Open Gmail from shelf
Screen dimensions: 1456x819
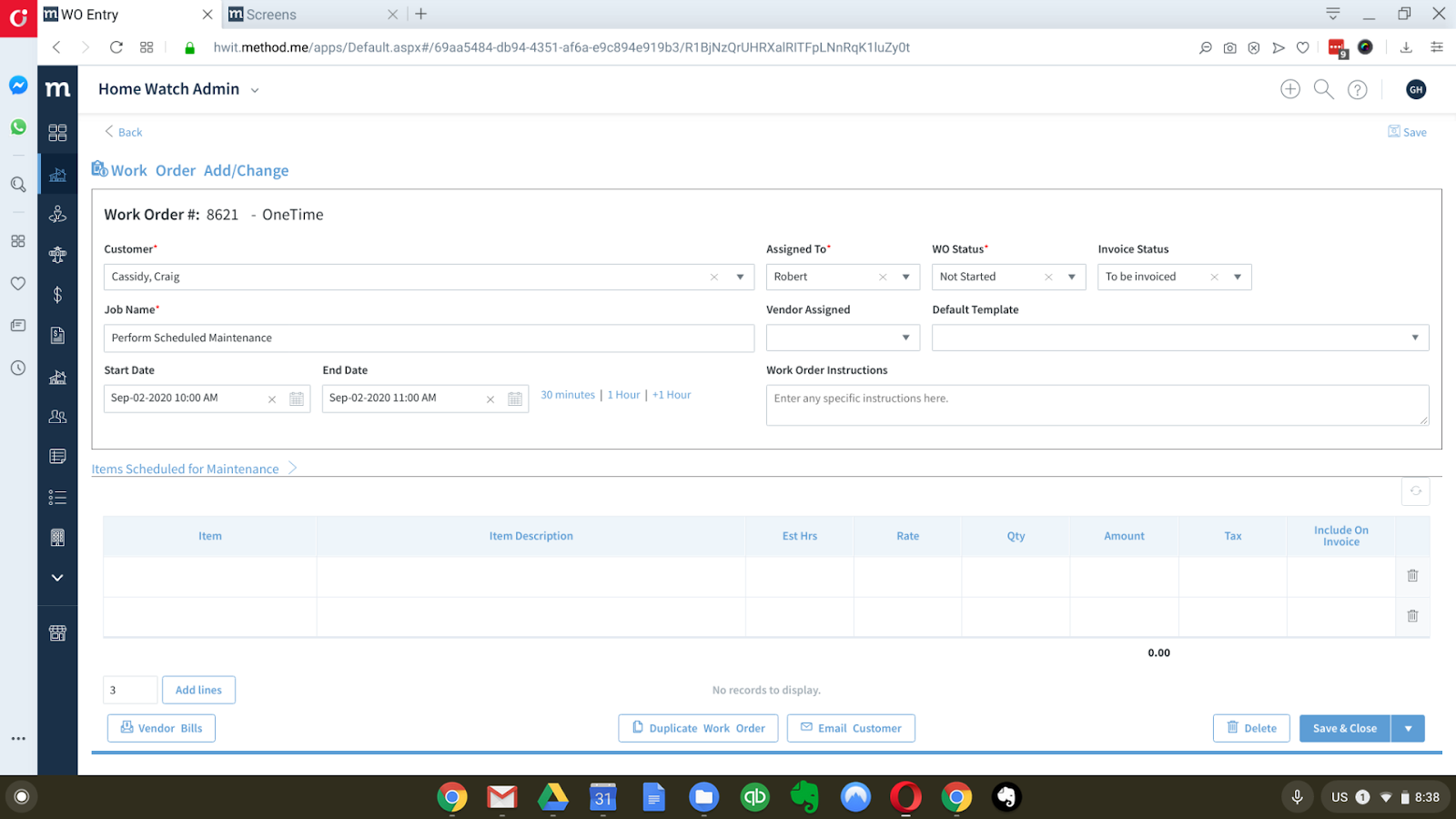click(502, 797)
